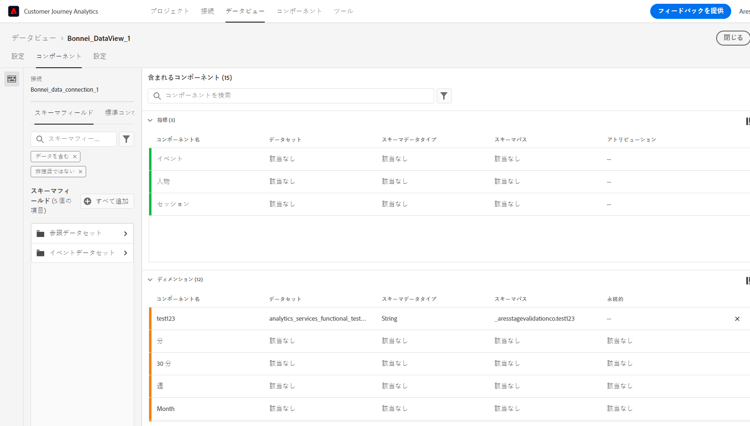This screenshot has height=426, width=750.
Task: Switch to the 標準コンポーネント tab
Action: [120, 112]
